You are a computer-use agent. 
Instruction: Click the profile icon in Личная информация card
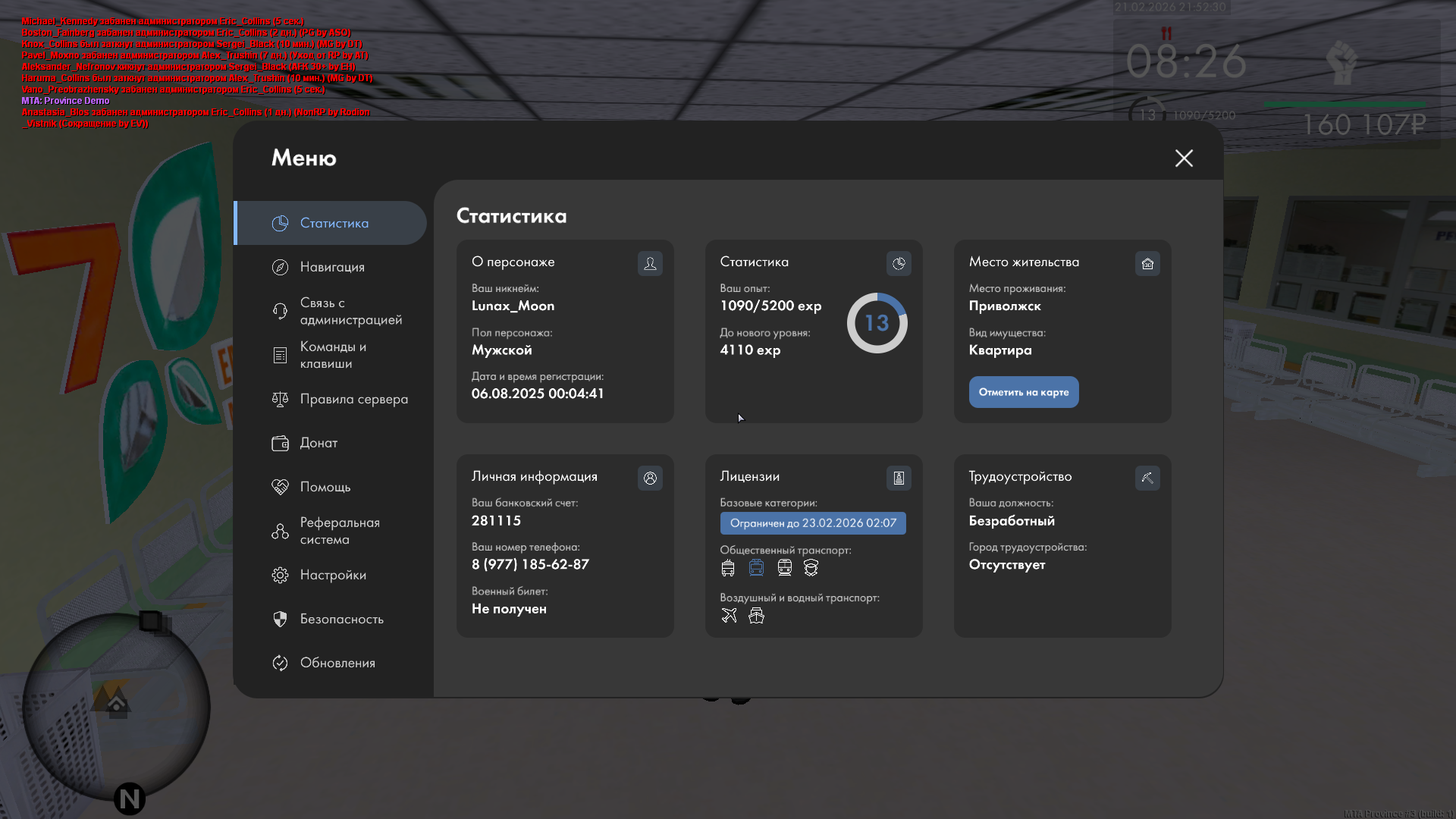pos(650,478)
